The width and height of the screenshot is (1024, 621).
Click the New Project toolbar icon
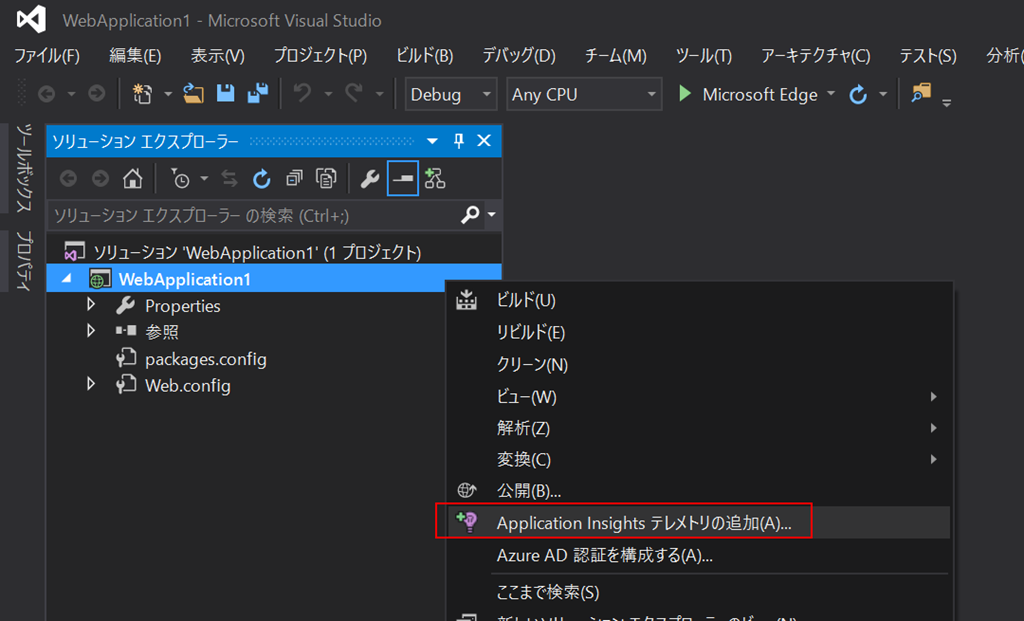pyautogui.click(x=142, y=94)
